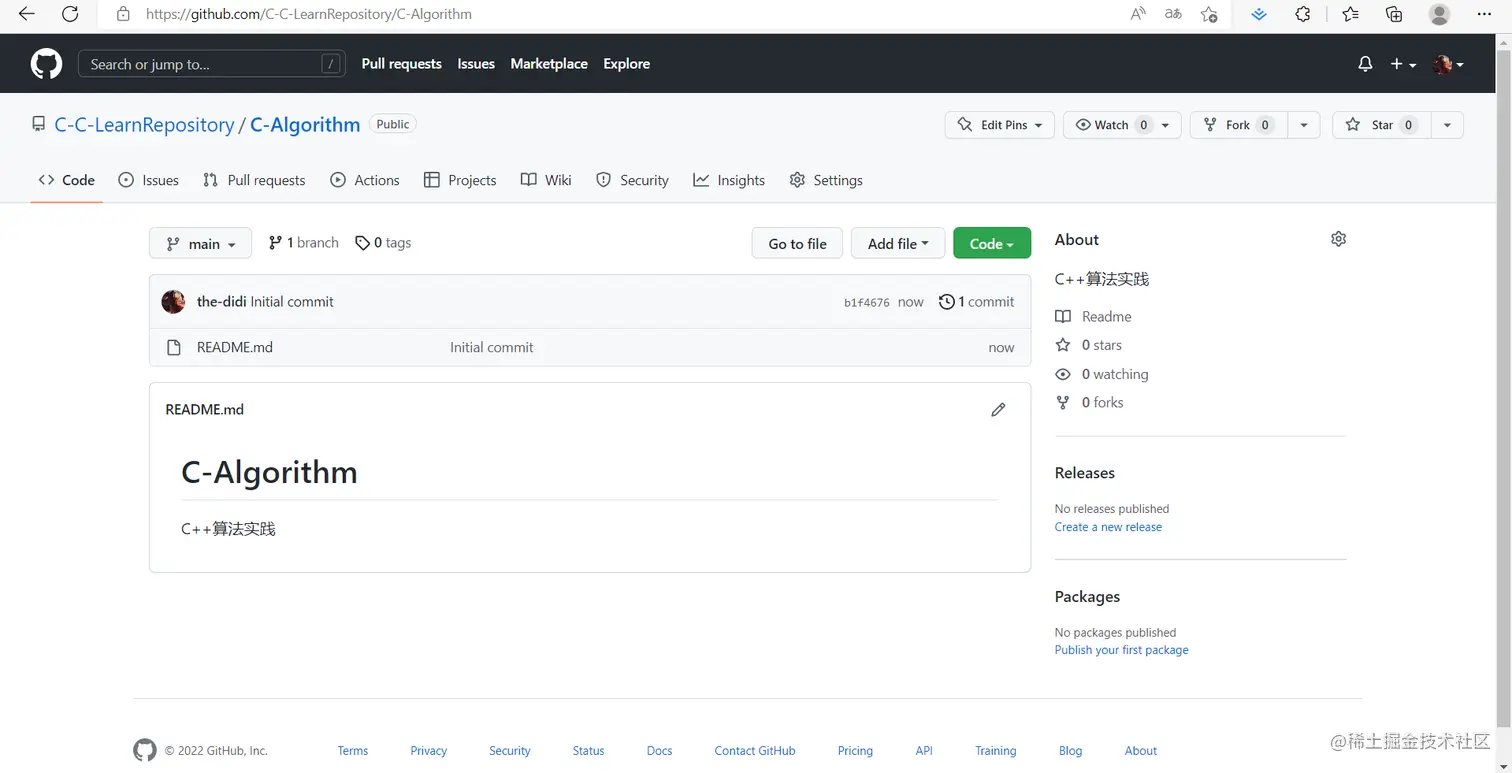Image resolution: width=1512 pixels, height=773 pixels.
Task: Reload the page with the refresh icon
Action: [x=70, y=14]
